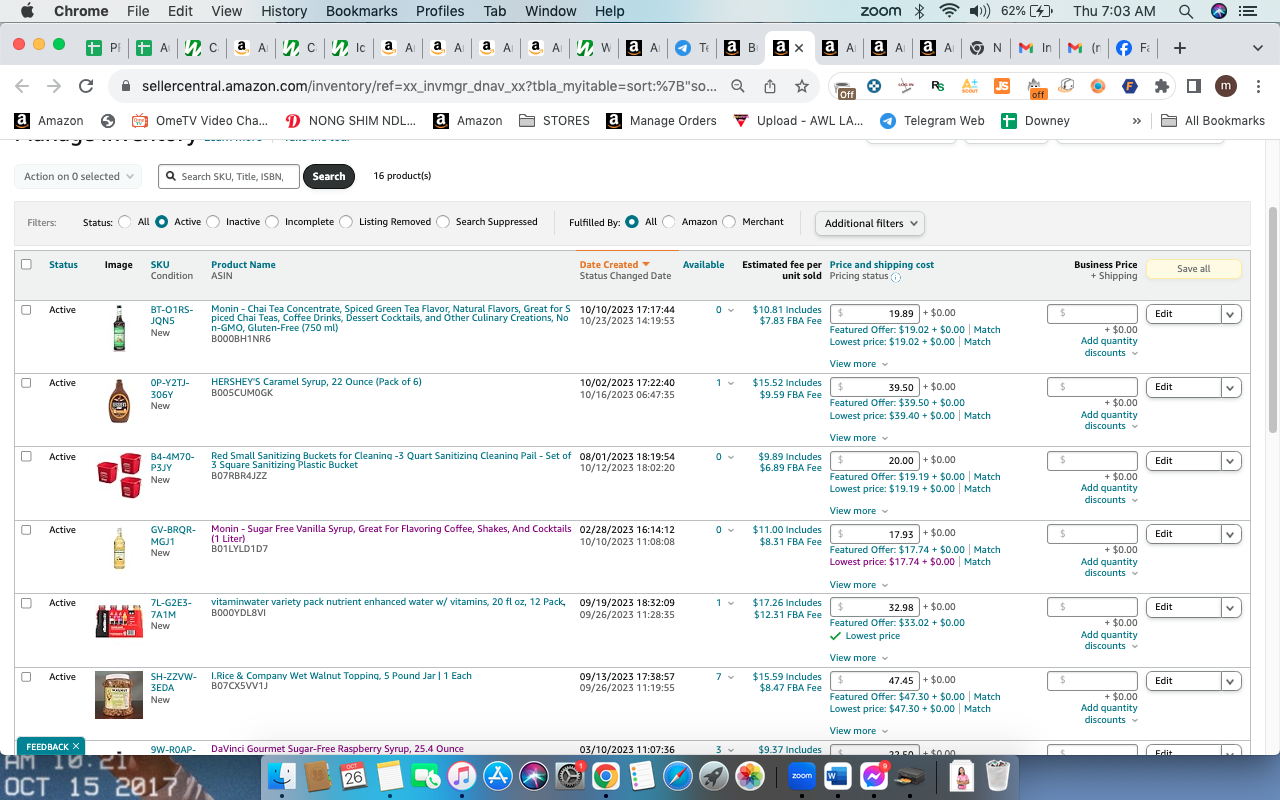Match featured offer for Monin Chai Tea
Viewport: 1280px width, 800px height.
pos(987,329)
